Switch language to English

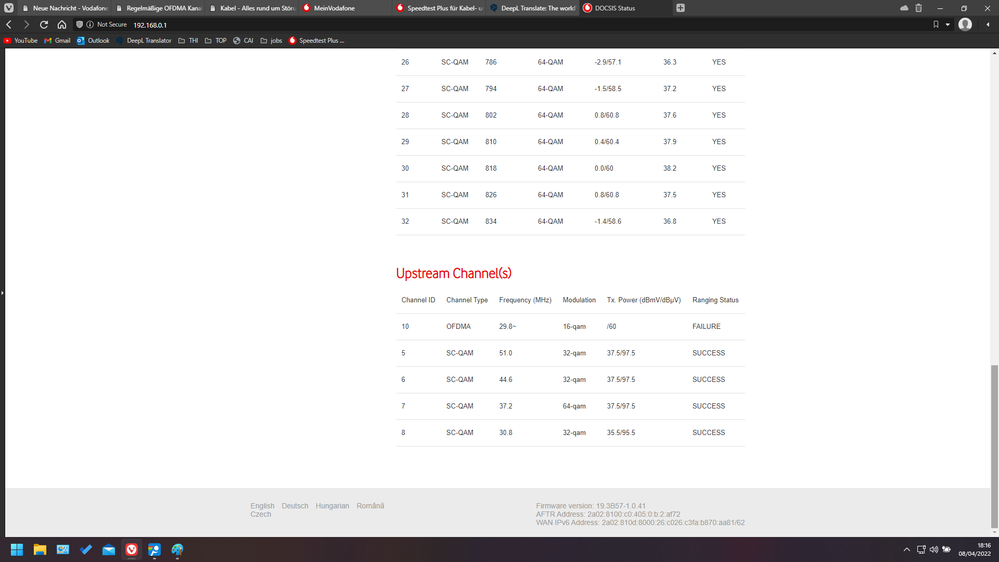(x=262, y=506)
